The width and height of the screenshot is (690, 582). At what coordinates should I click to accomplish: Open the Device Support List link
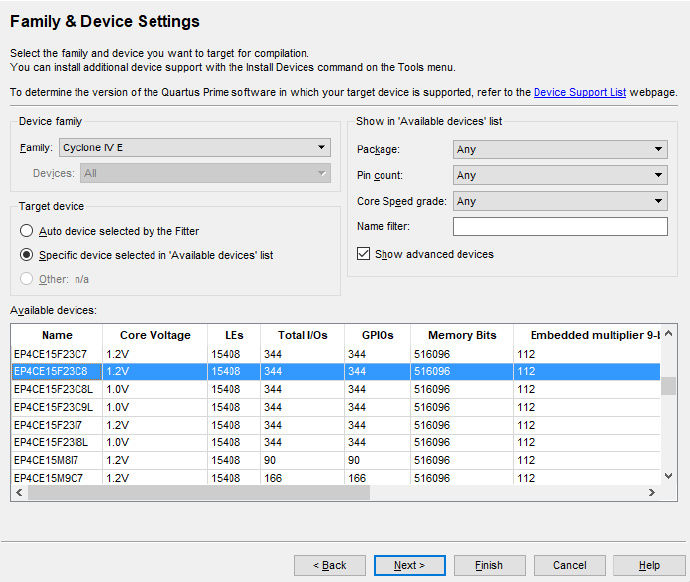580,92
